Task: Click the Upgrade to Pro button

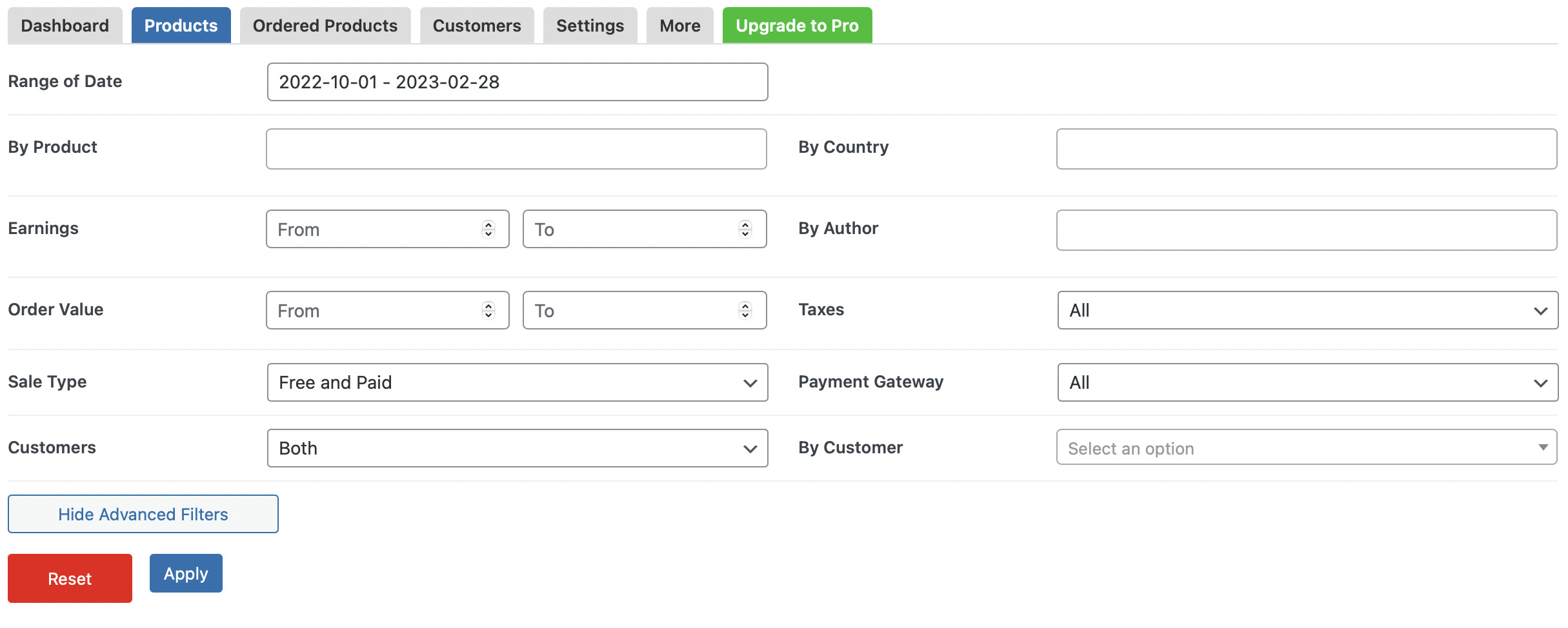Action: click(798, 25)
